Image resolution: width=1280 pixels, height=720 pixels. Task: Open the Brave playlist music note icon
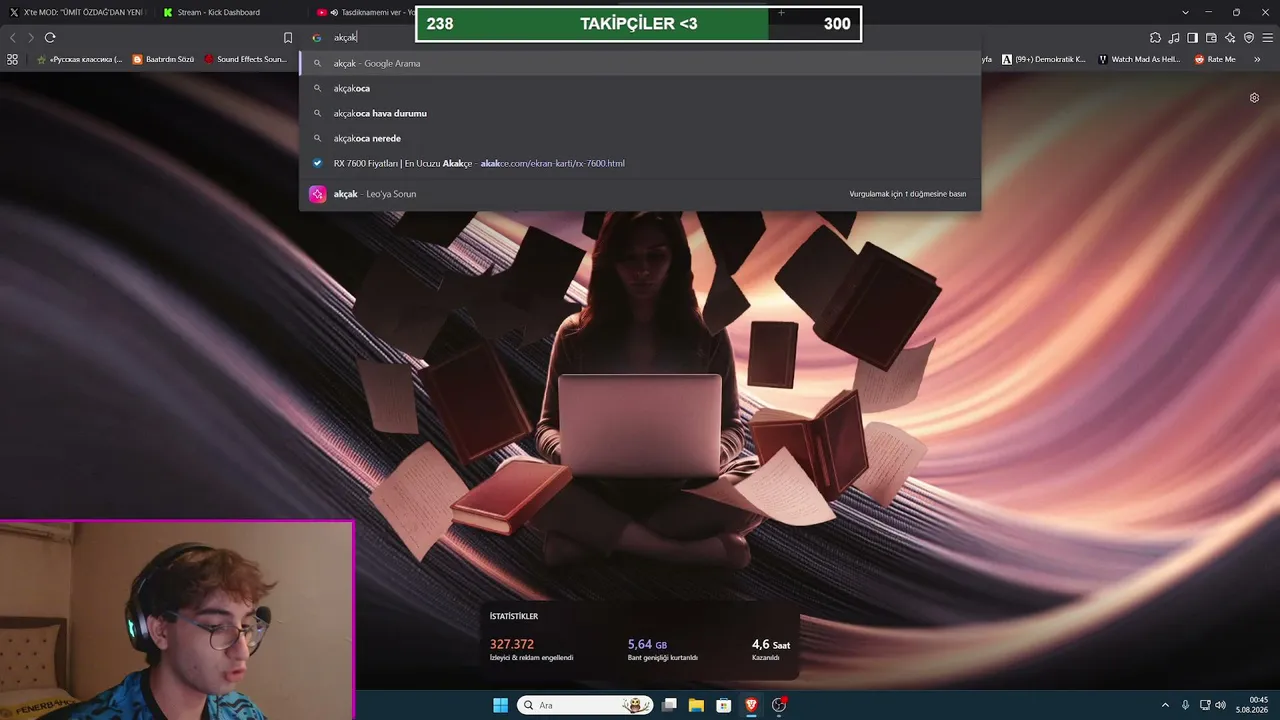coord(1174,38)
